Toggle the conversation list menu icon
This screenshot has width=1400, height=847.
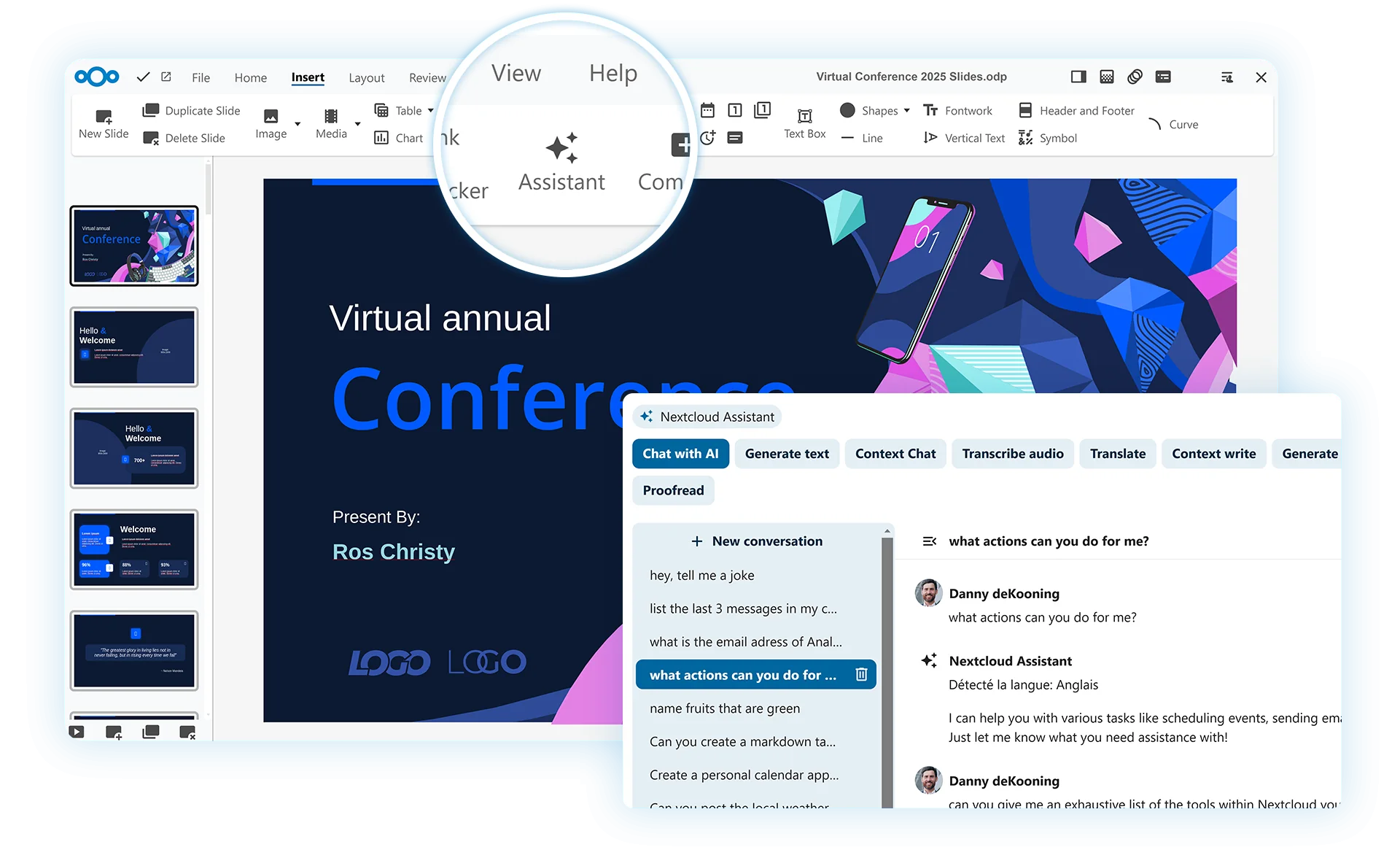point(929,541)
